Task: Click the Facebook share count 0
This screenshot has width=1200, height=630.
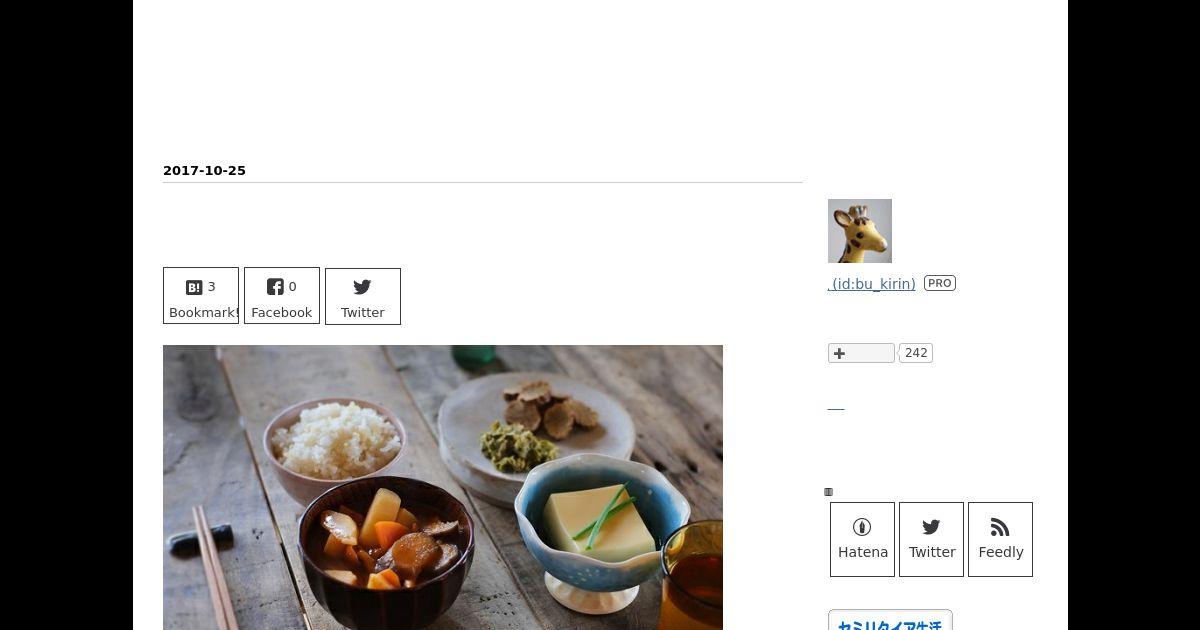Action: tap(292, 287)
